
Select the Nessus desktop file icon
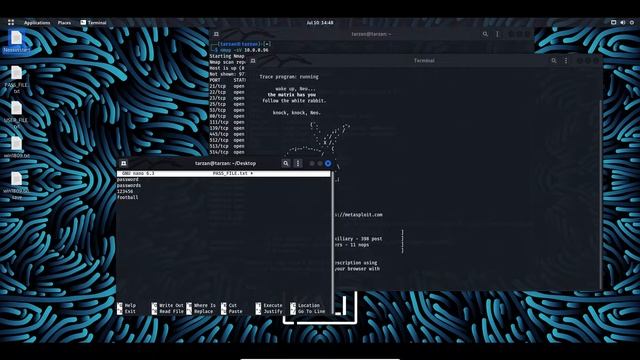point(16,42)
